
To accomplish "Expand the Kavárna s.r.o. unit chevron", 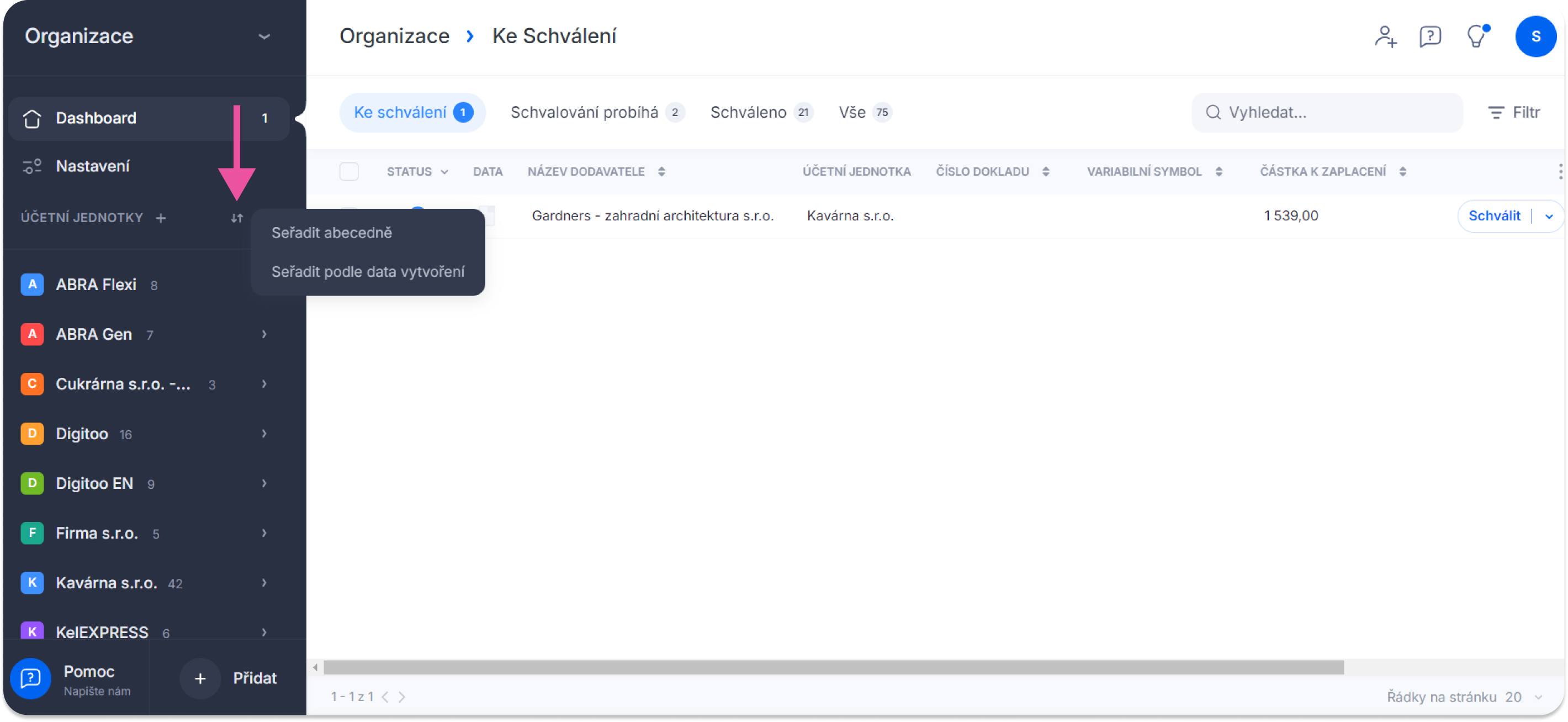I will 264,583.
